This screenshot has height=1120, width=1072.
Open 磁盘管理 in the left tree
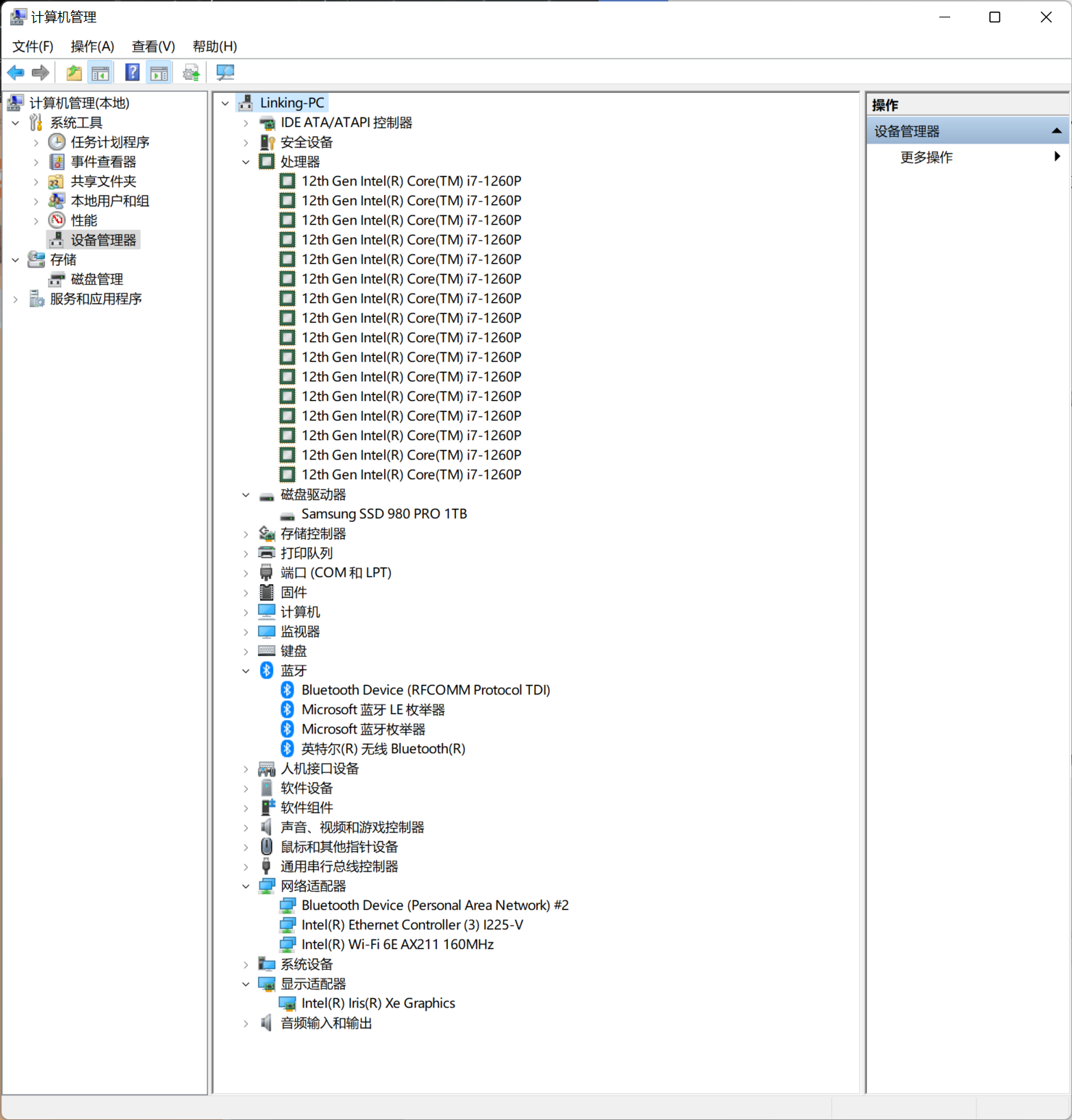point(96,279)
